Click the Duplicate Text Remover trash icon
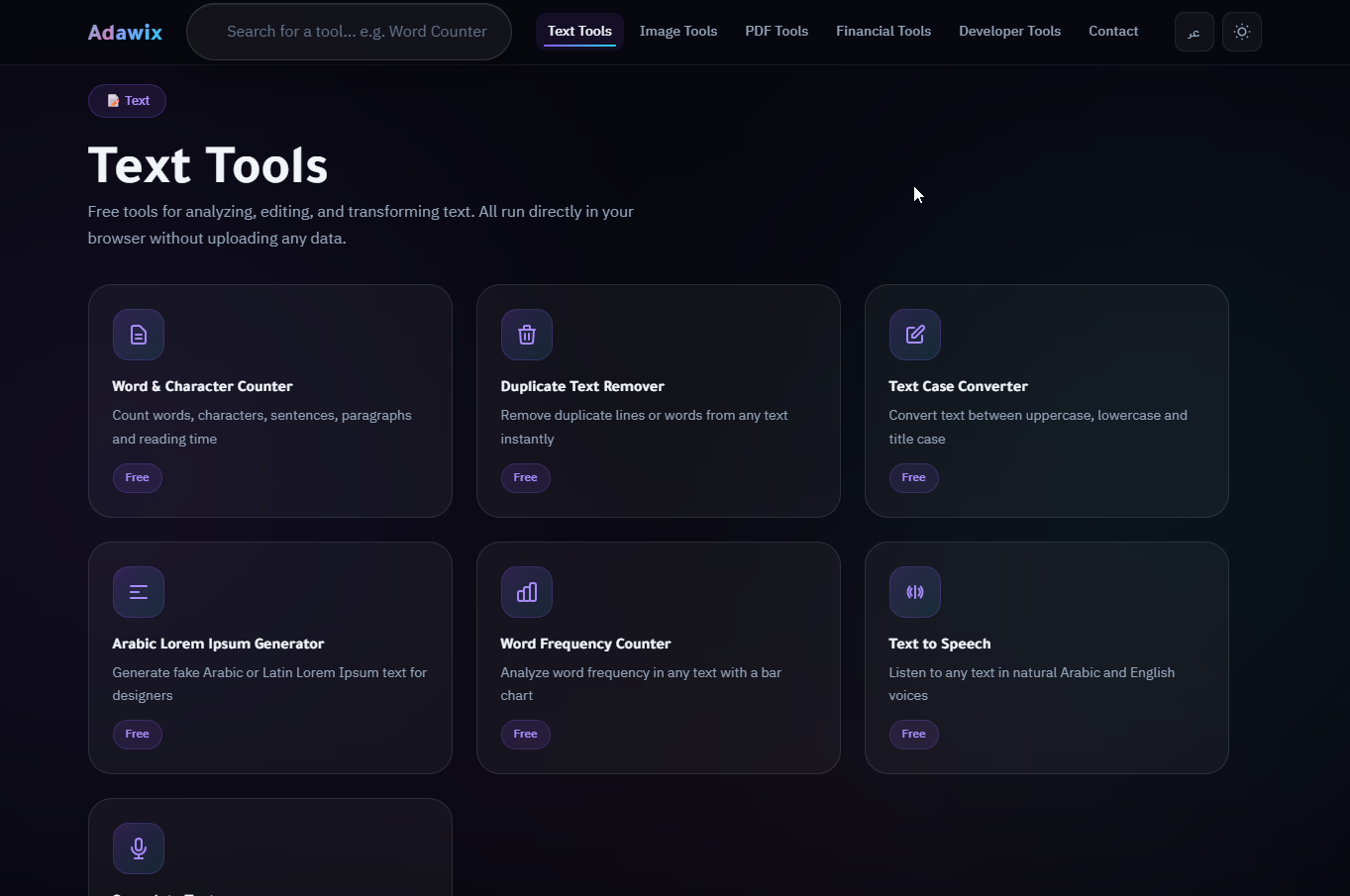 pyautogui.click(x=527, y=335)
